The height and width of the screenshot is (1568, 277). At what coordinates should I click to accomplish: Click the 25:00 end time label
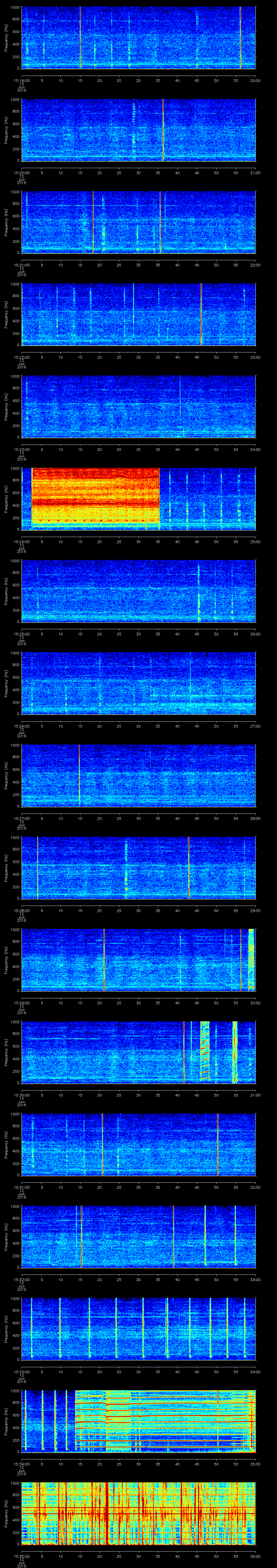(255, 542)
